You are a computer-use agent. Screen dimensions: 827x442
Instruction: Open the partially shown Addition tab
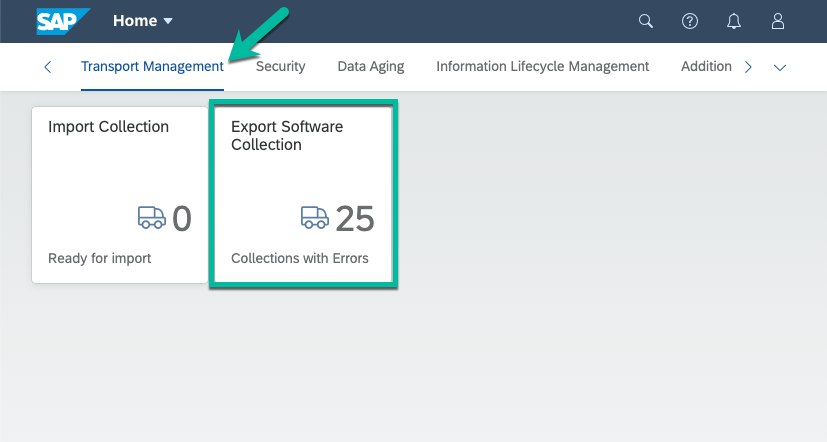706,66
